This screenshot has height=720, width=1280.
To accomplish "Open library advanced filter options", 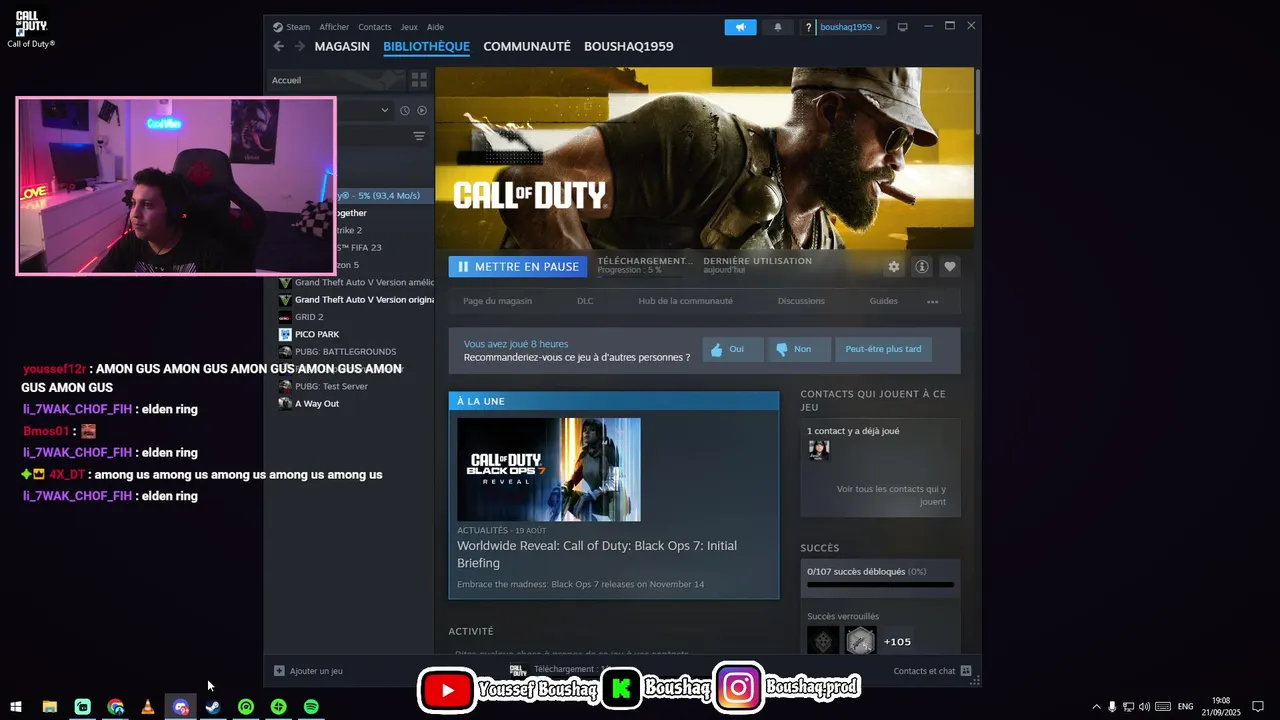I will (419, 136).
